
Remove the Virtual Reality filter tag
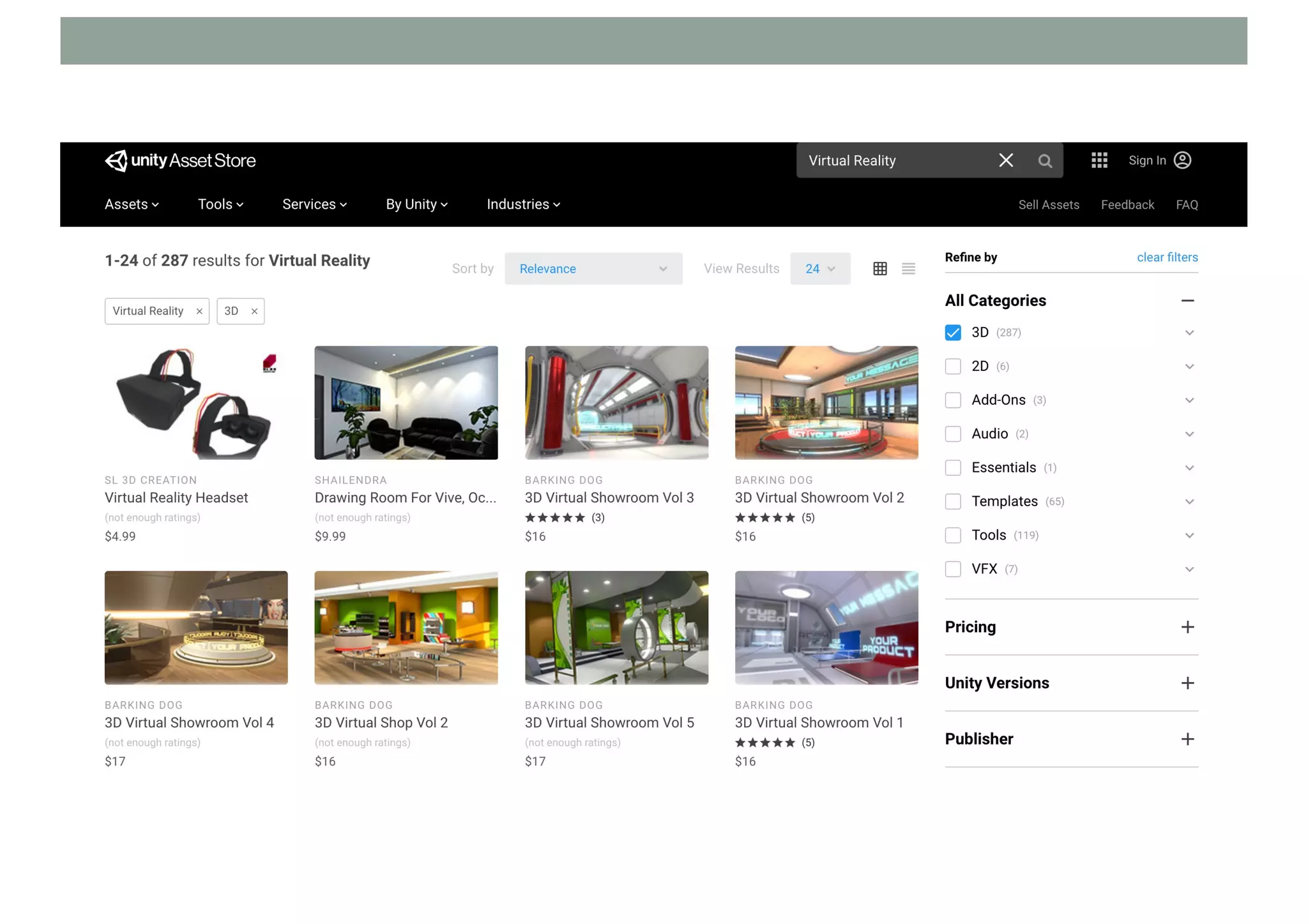point(199,312)
